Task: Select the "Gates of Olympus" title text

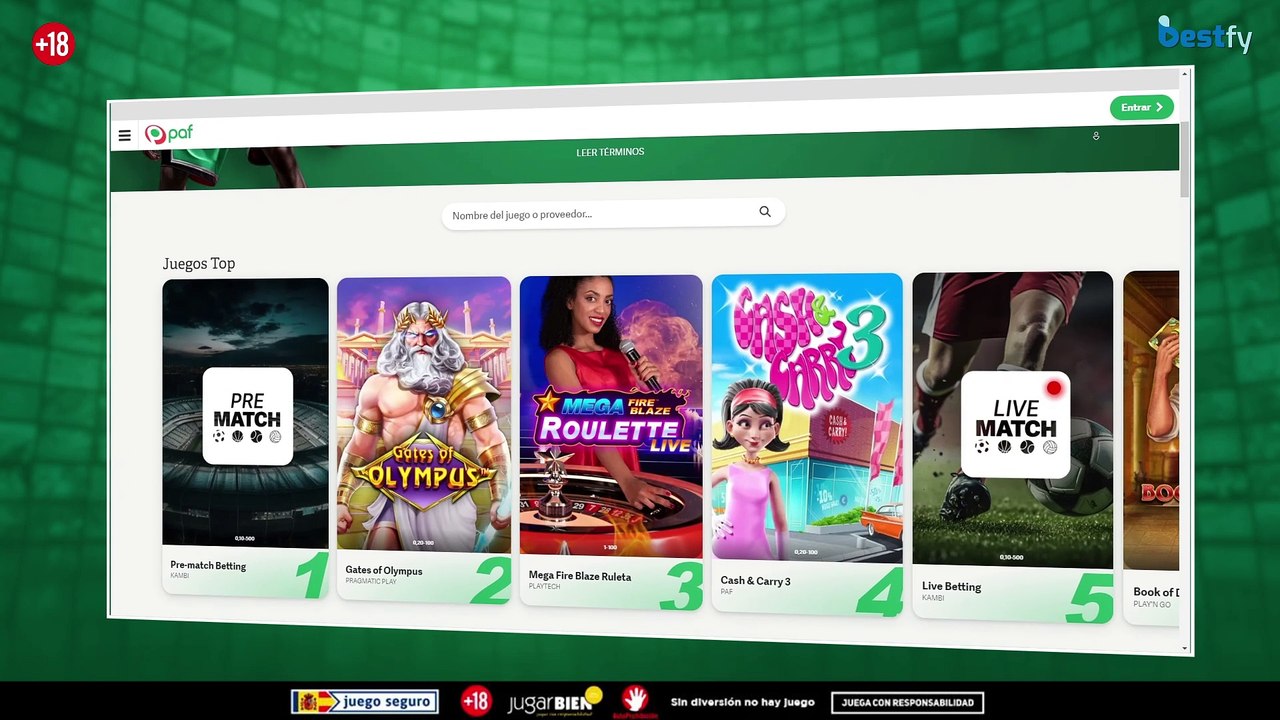Action: coord(384,570)
